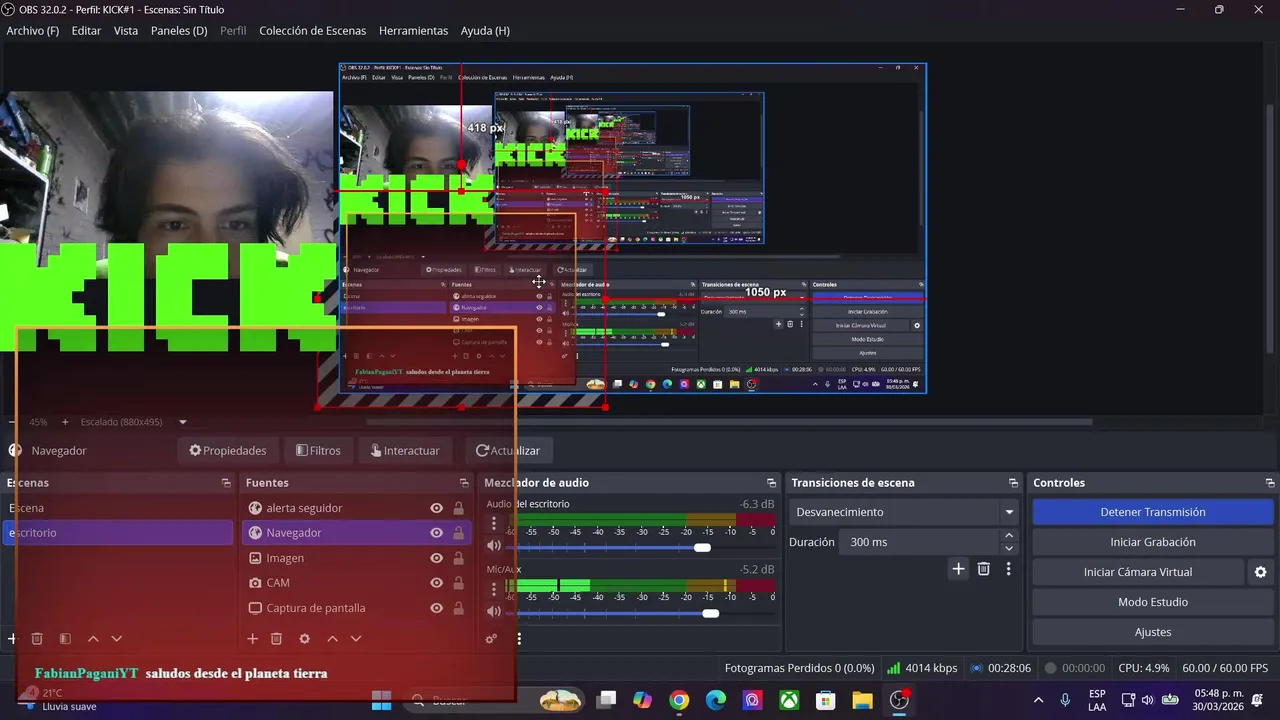Move scene up arrow in Escenas toolbar
The image size is (1280, 720).
click(x=93, y=638)
